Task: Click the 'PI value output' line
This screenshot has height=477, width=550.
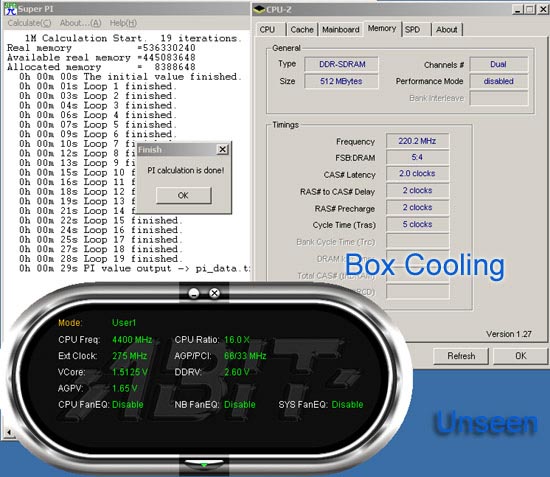Action: pos(135,269)
